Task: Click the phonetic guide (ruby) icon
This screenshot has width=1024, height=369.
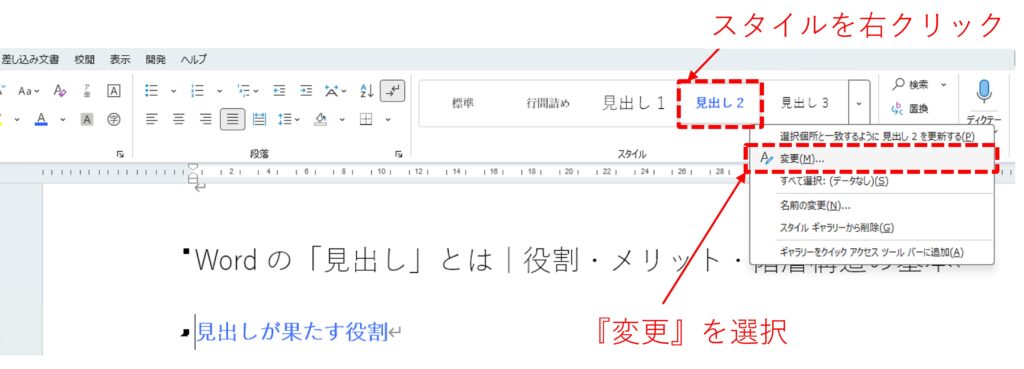Action: (x=88, y=91)
